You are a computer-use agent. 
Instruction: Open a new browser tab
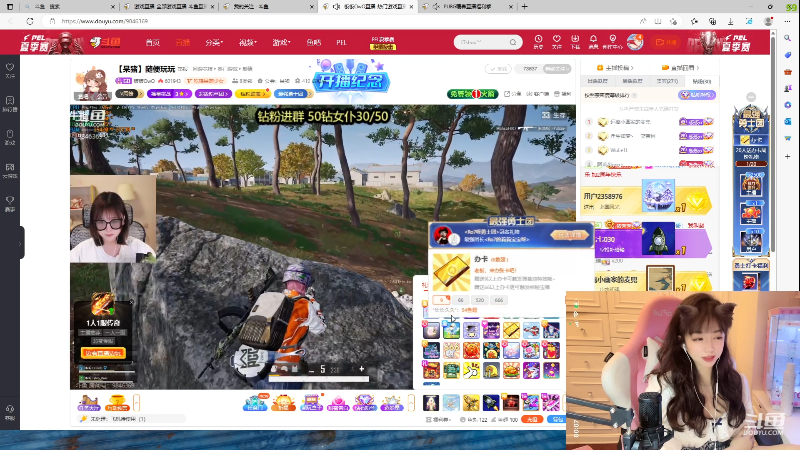click(524, 7)
